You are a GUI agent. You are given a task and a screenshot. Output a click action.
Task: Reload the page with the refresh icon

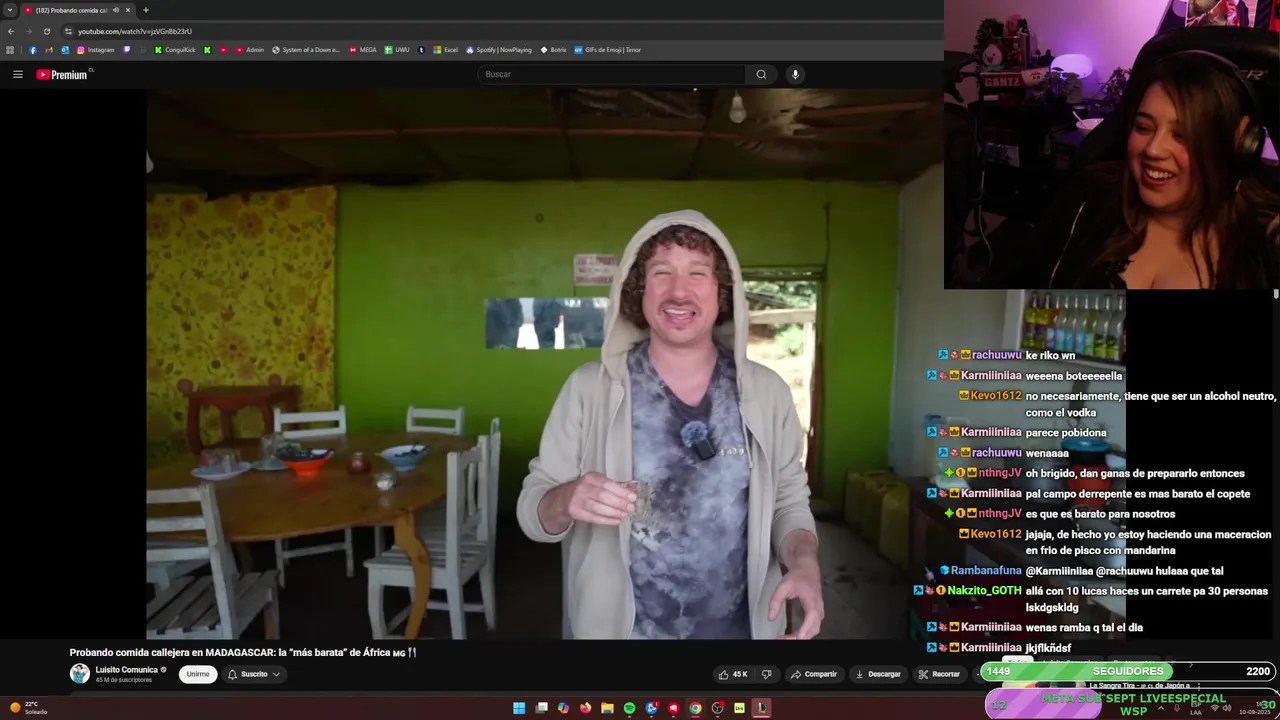coord(46,31)
